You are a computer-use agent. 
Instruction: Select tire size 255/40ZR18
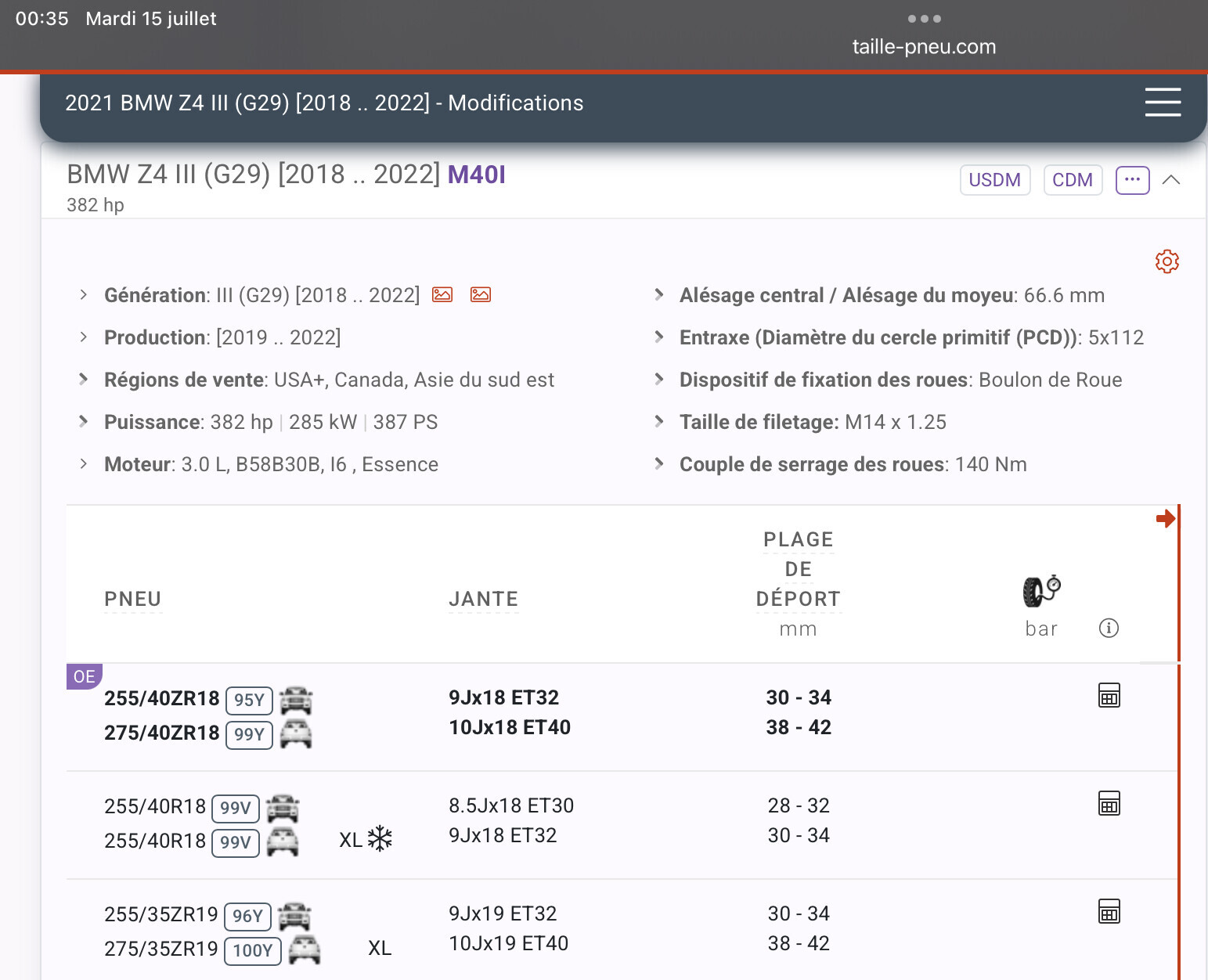[162, 698]
